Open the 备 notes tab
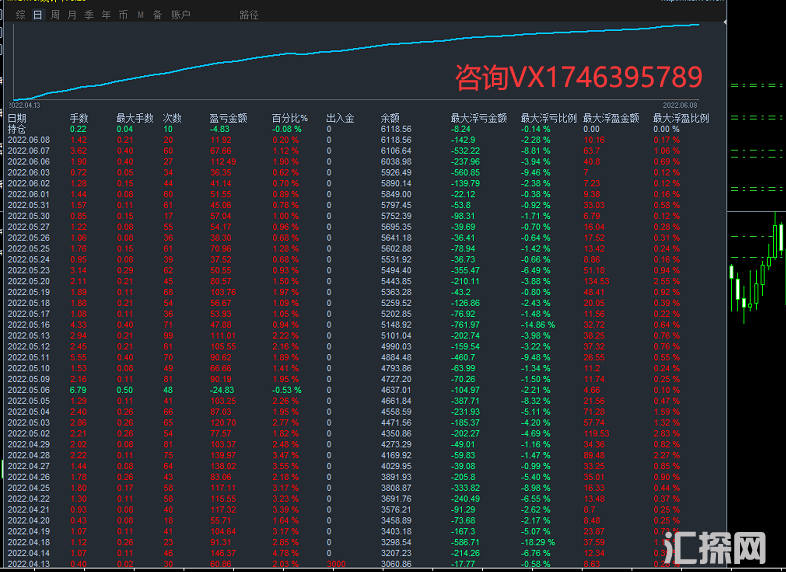This screenshot has width=786, height=572. coord(157,15)
